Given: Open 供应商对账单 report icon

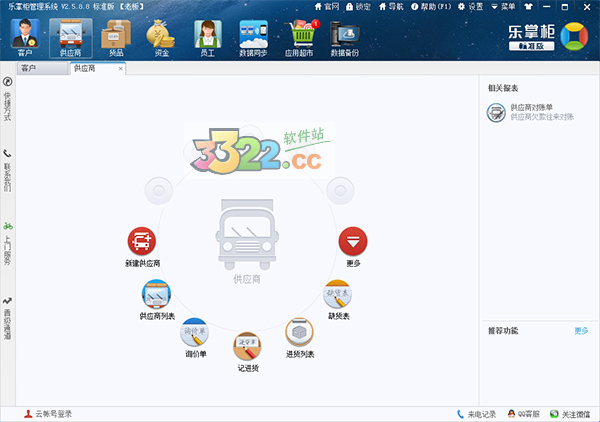Looking at the screenshot, I should pyautogui.click(x=496, y=112).
